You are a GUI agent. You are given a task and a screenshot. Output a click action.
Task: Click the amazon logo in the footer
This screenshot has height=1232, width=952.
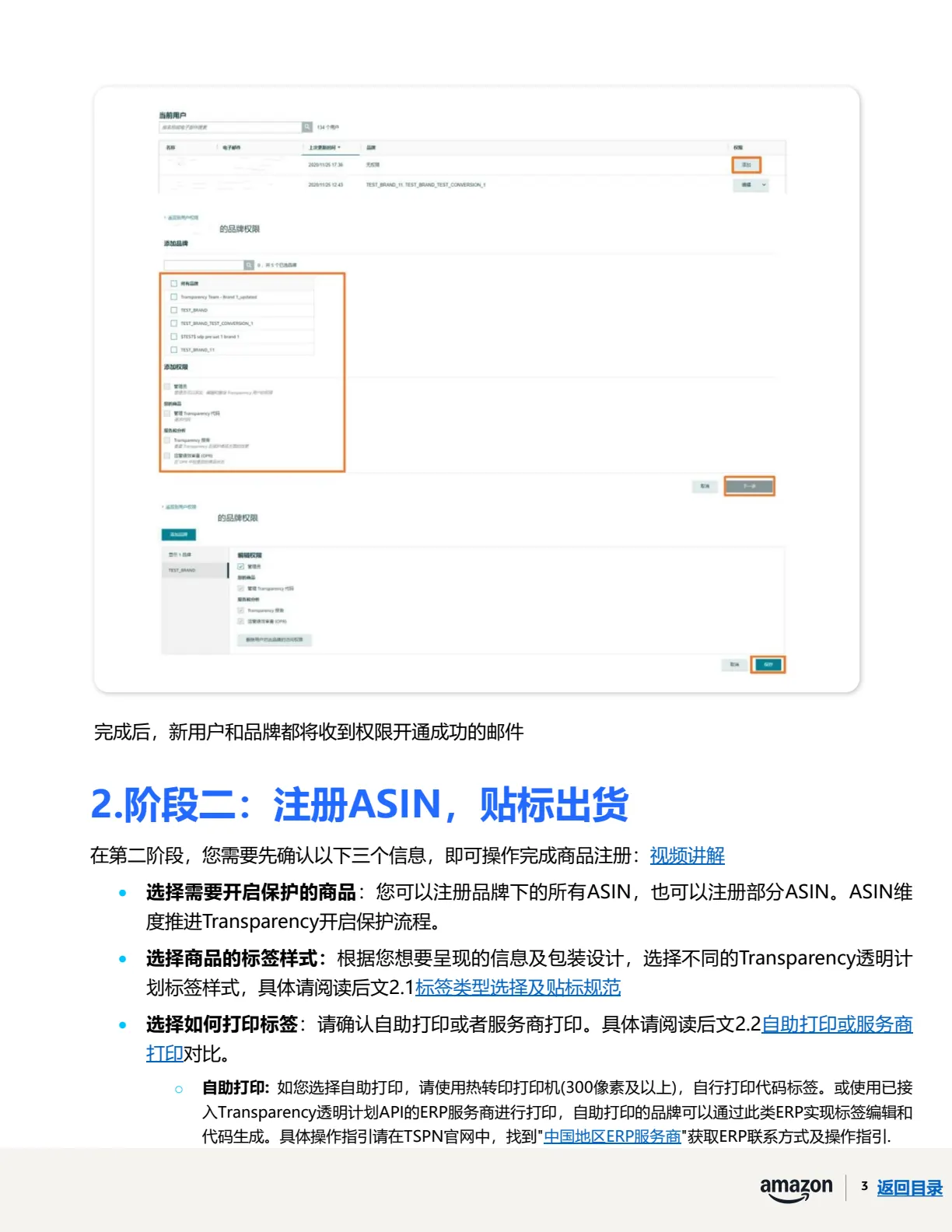[x=796, y=1188]
